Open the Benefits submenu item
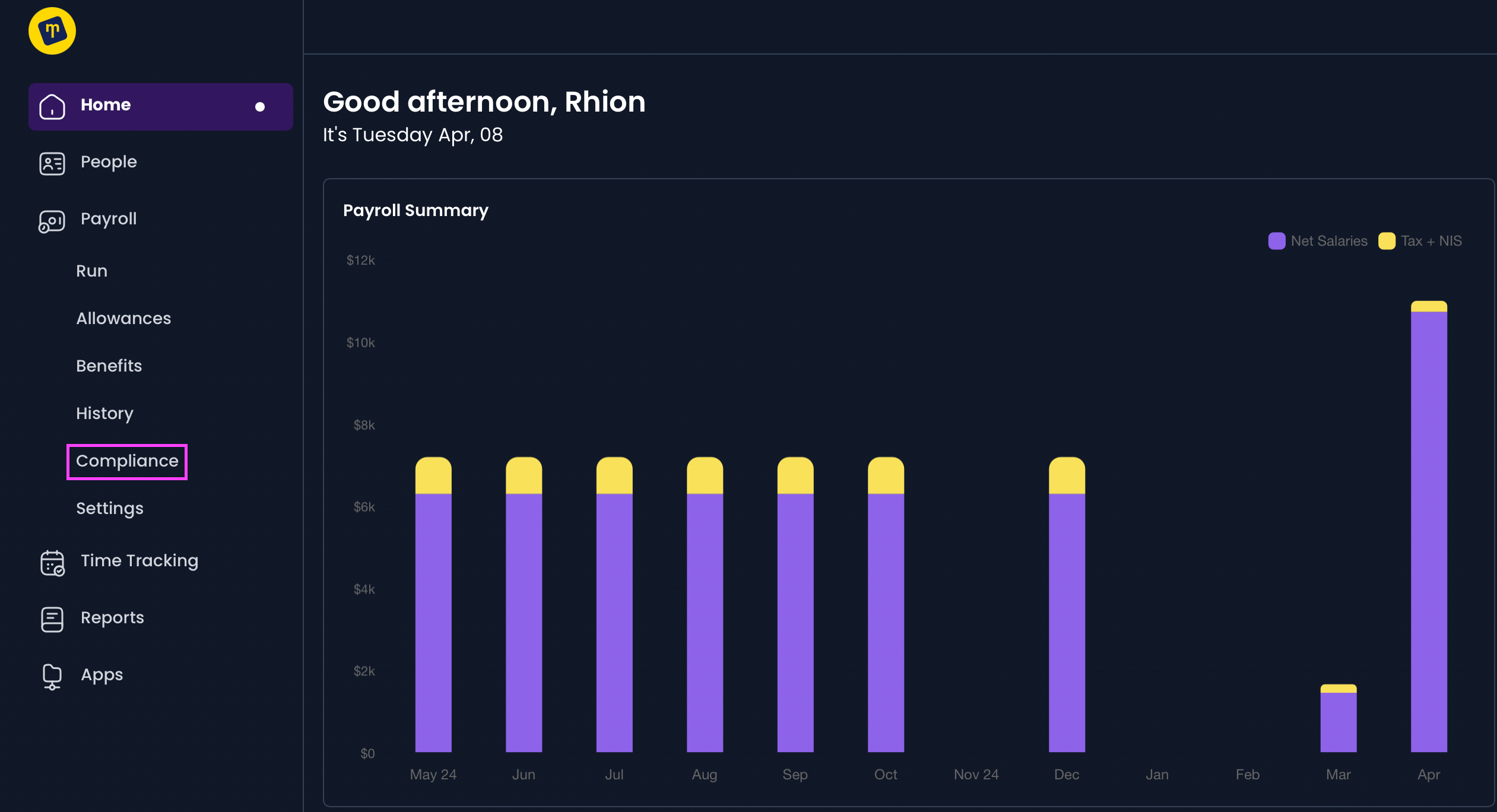The width and height of the screenshot is (1497, 812). pyautogui.click(x=109, y=366)
